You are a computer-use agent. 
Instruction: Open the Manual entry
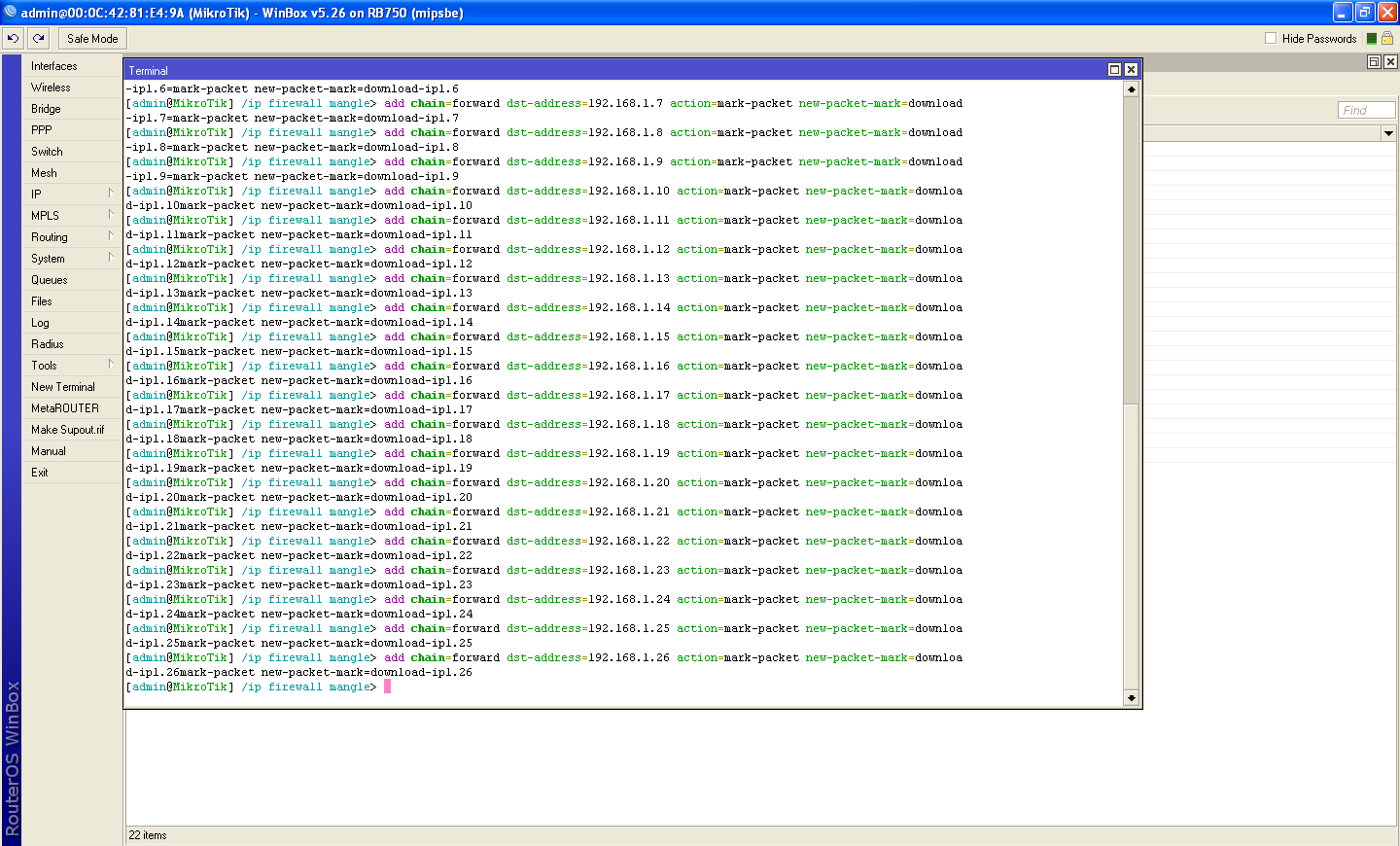(x=49, y=451)
